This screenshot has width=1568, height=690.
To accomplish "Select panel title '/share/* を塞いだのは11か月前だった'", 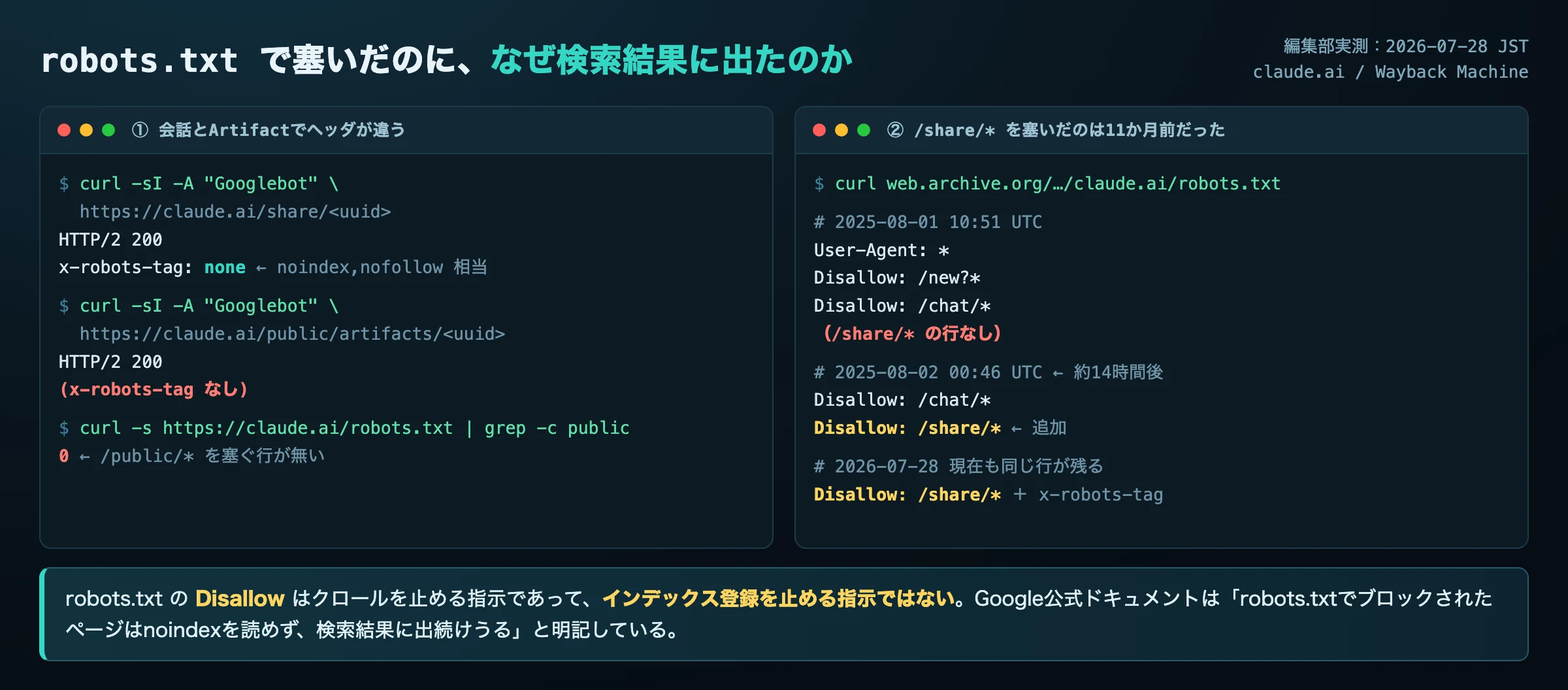I will [x=1070, y=130].
